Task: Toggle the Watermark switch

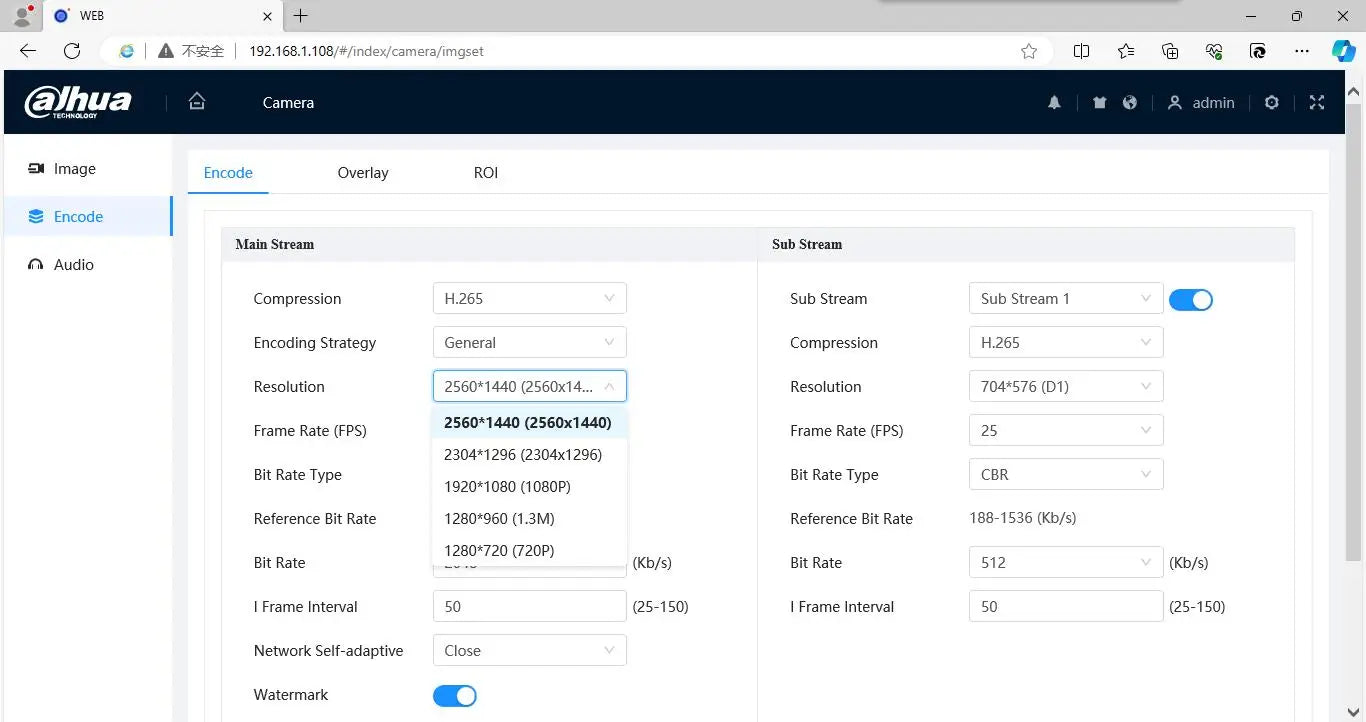Action: click(455, 695)
